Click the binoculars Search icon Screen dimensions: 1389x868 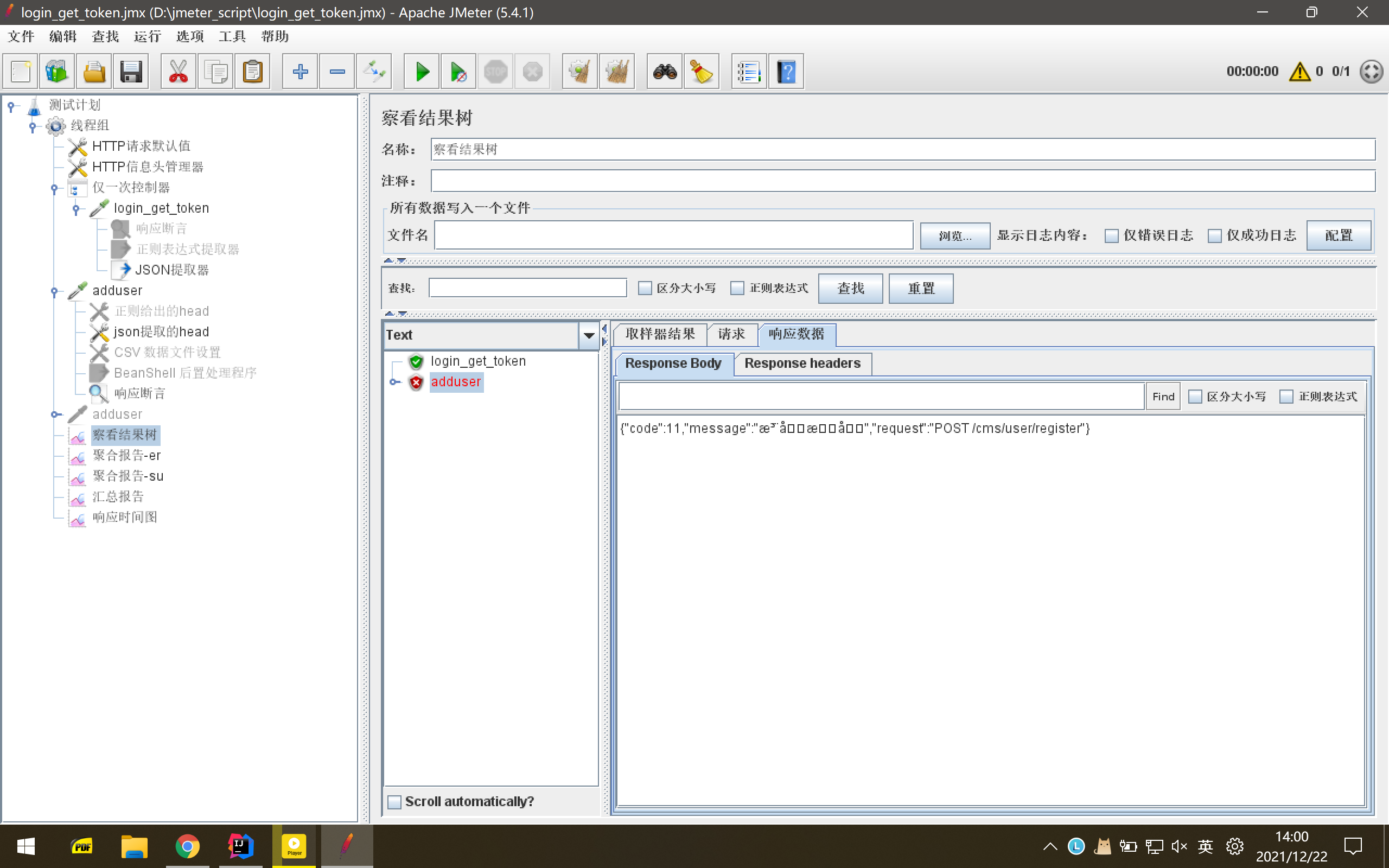[x=665, y=72]
